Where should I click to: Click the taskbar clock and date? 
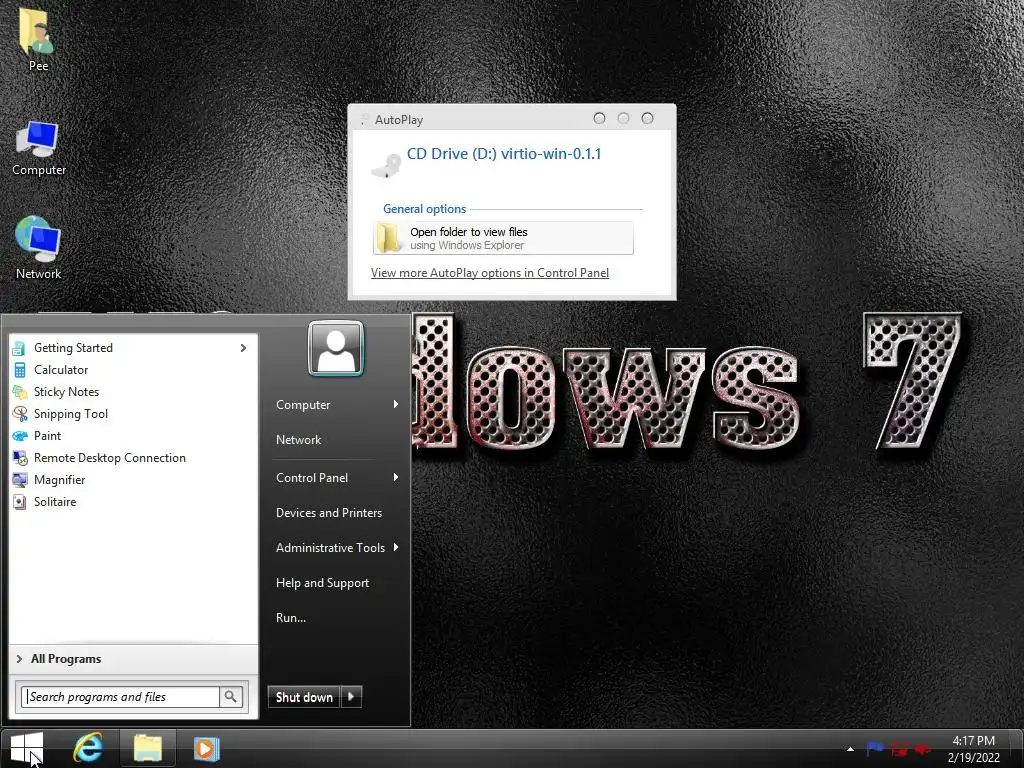point(974,749)
